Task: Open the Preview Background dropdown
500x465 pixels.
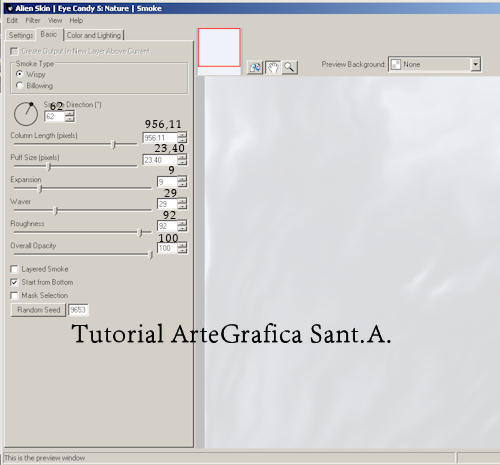Action: (476, 64)
